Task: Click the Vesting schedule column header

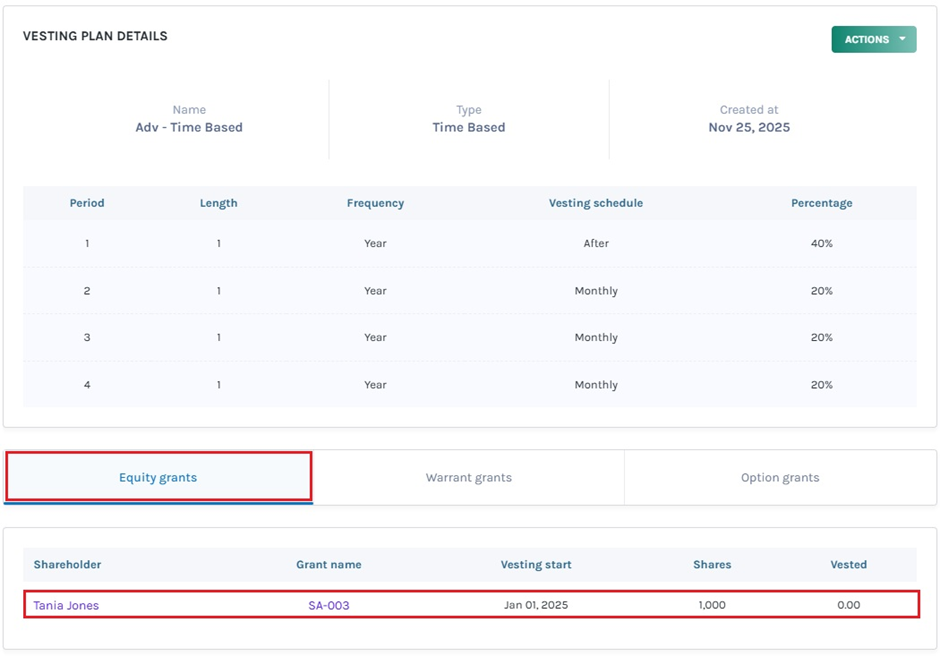Action: [596, 203]
